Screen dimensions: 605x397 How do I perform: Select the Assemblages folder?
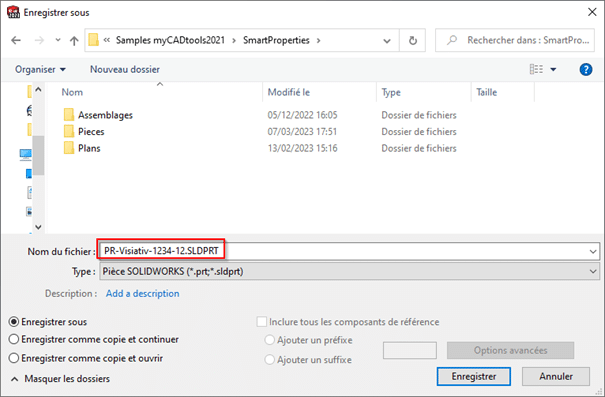tap(105, 115)
